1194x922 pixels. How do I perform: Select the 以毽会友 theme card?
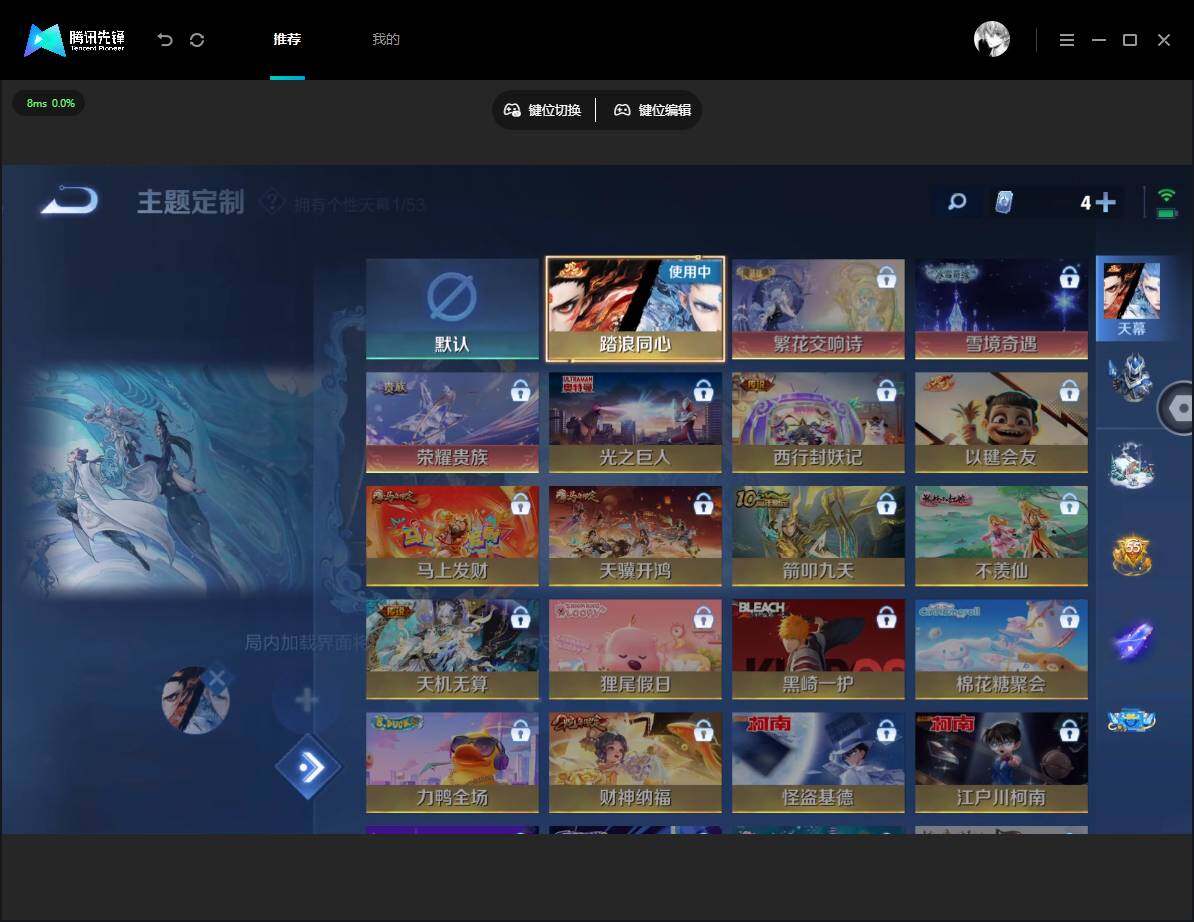pos(1001,422)
